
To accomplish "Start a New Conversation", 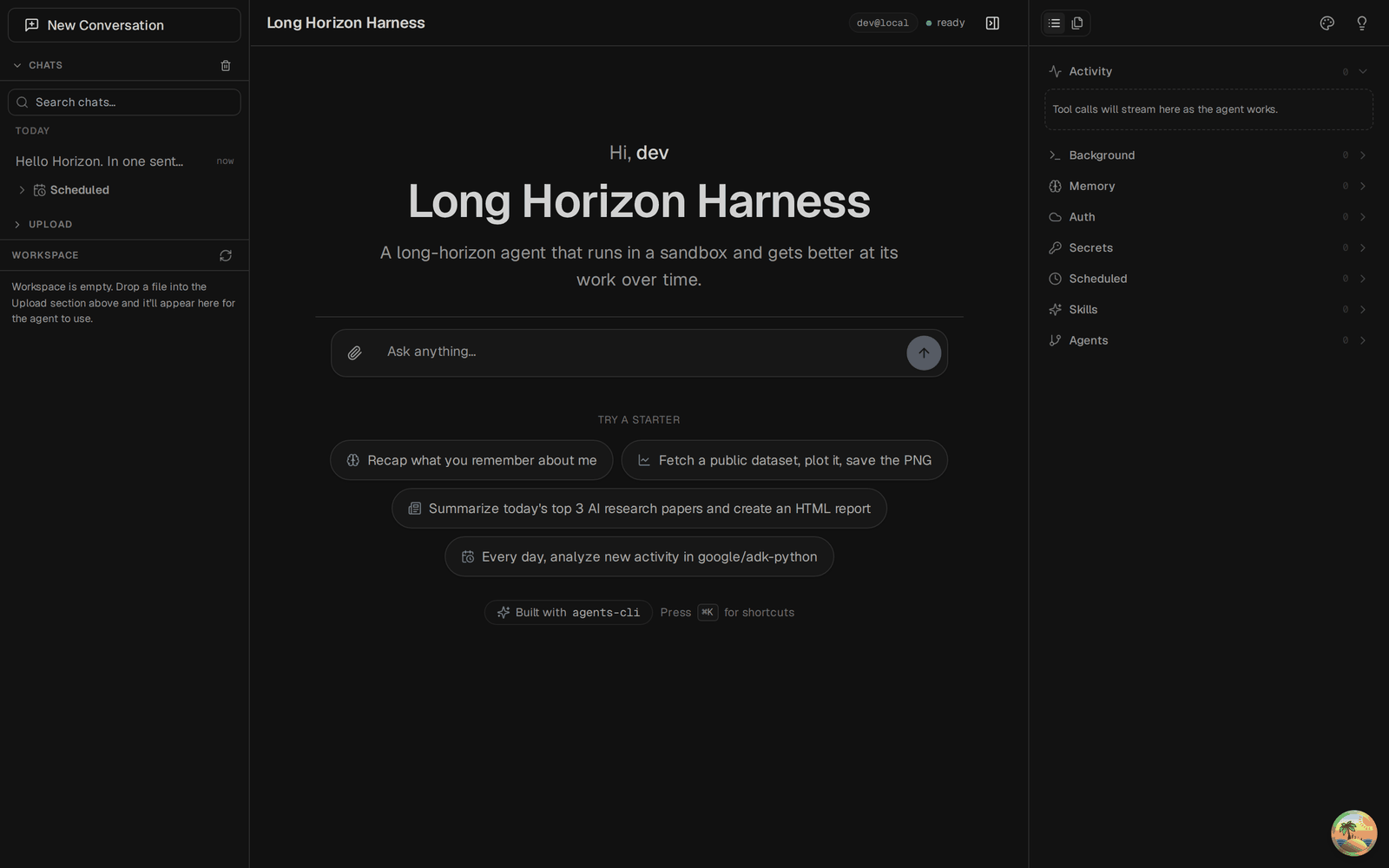I will tap(124, 25).
